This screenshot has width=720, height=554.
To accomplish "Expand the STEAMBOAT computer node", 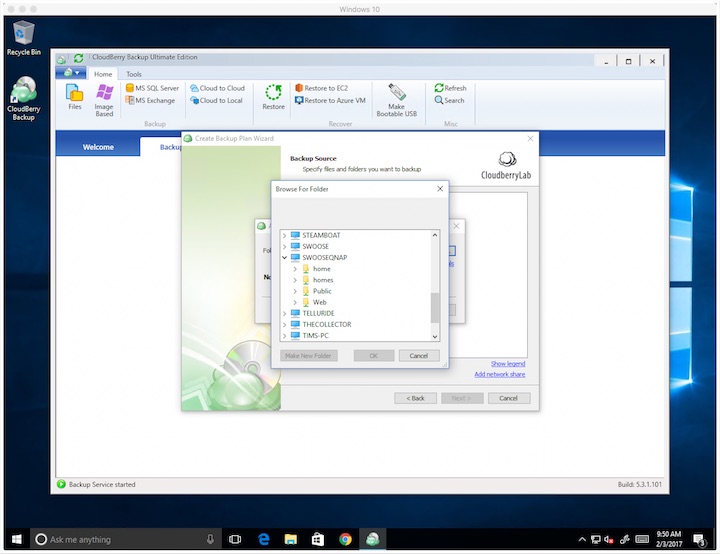I will tap(284, 235).
